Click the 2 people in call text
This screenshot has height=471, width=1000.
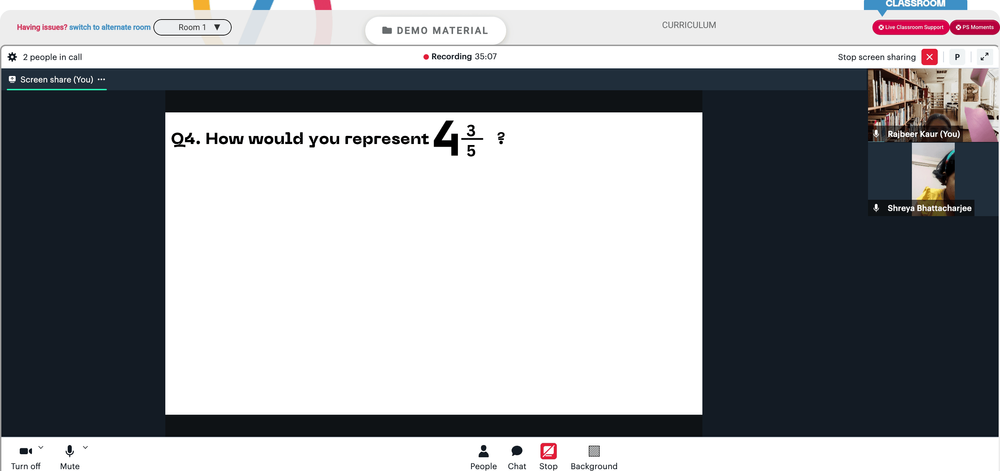point(52,57)
